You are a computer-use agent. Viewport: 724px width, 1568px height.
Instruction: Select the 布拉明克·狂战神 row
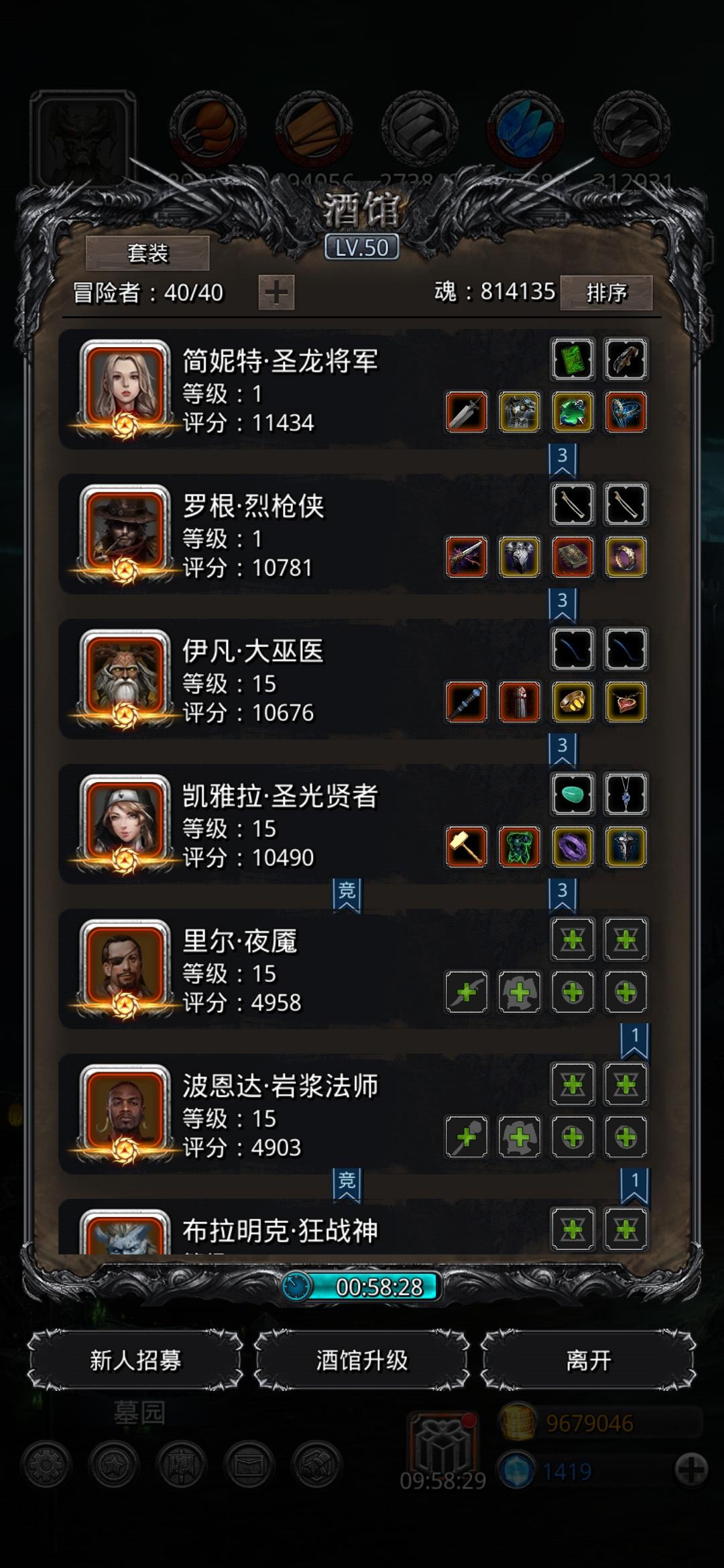click(x=354, y=1226)
